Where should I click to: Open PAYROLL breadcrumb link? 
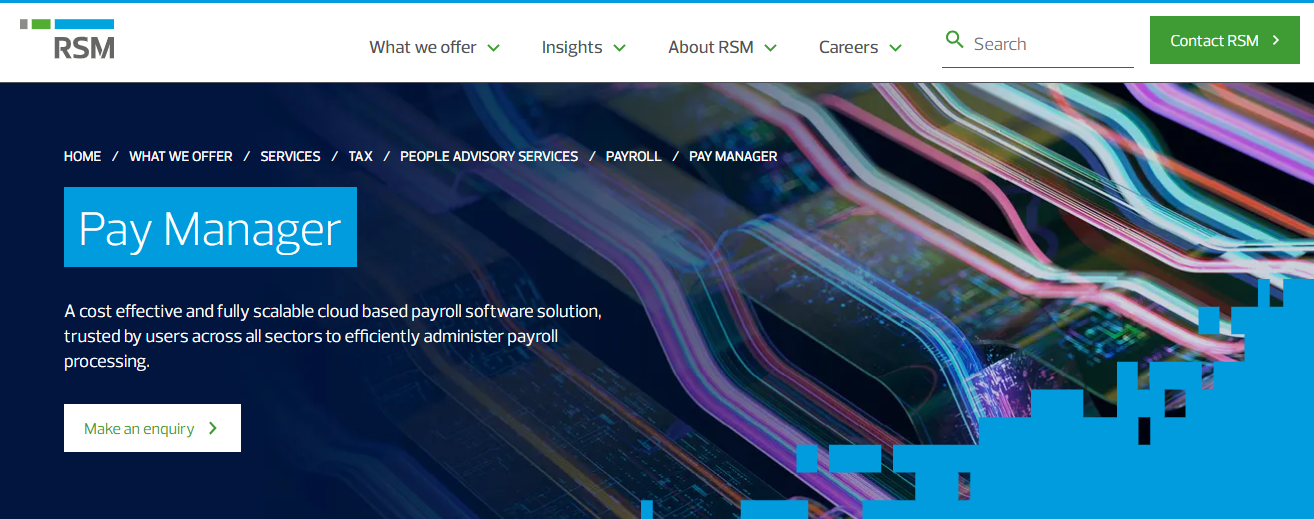click(634, 156)
